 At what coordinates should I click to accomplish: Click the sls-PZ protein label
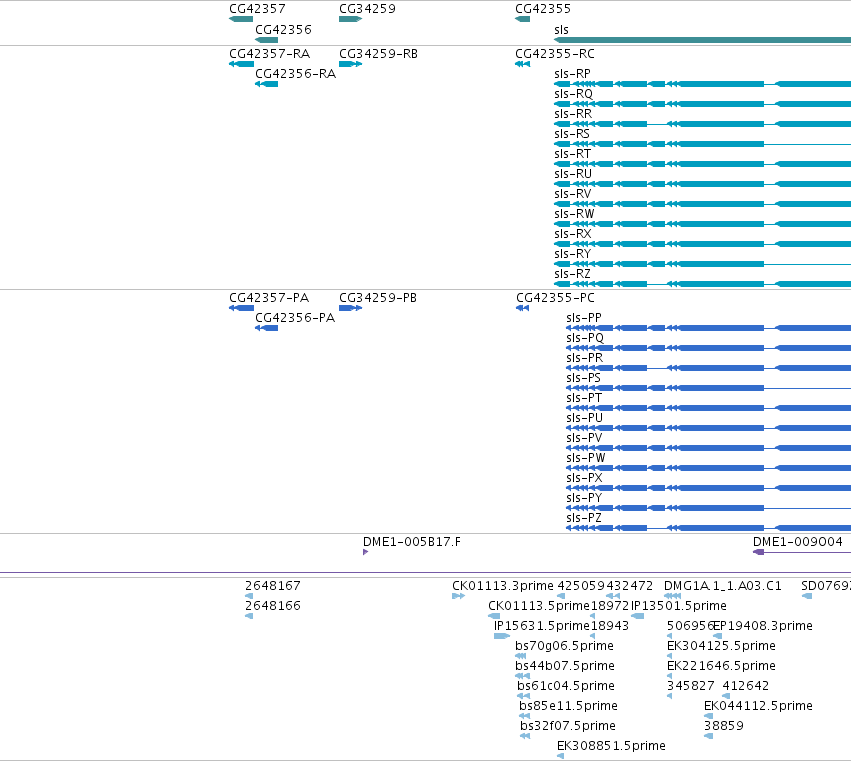pyautogui.click(x=583, y=518)
